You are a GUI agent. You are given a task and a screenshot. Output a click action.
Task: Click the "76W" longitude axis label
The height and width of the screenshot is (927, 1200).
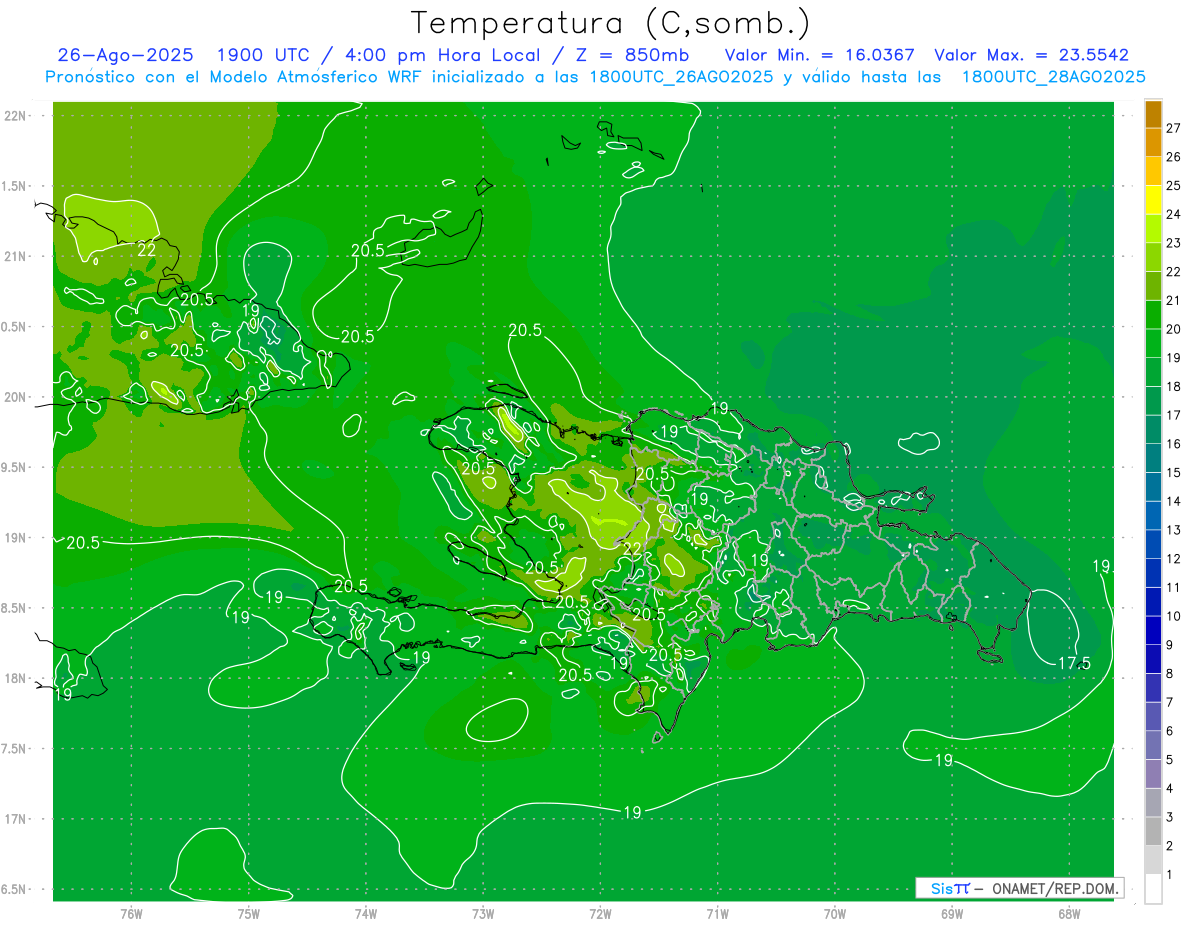(131, 914)
